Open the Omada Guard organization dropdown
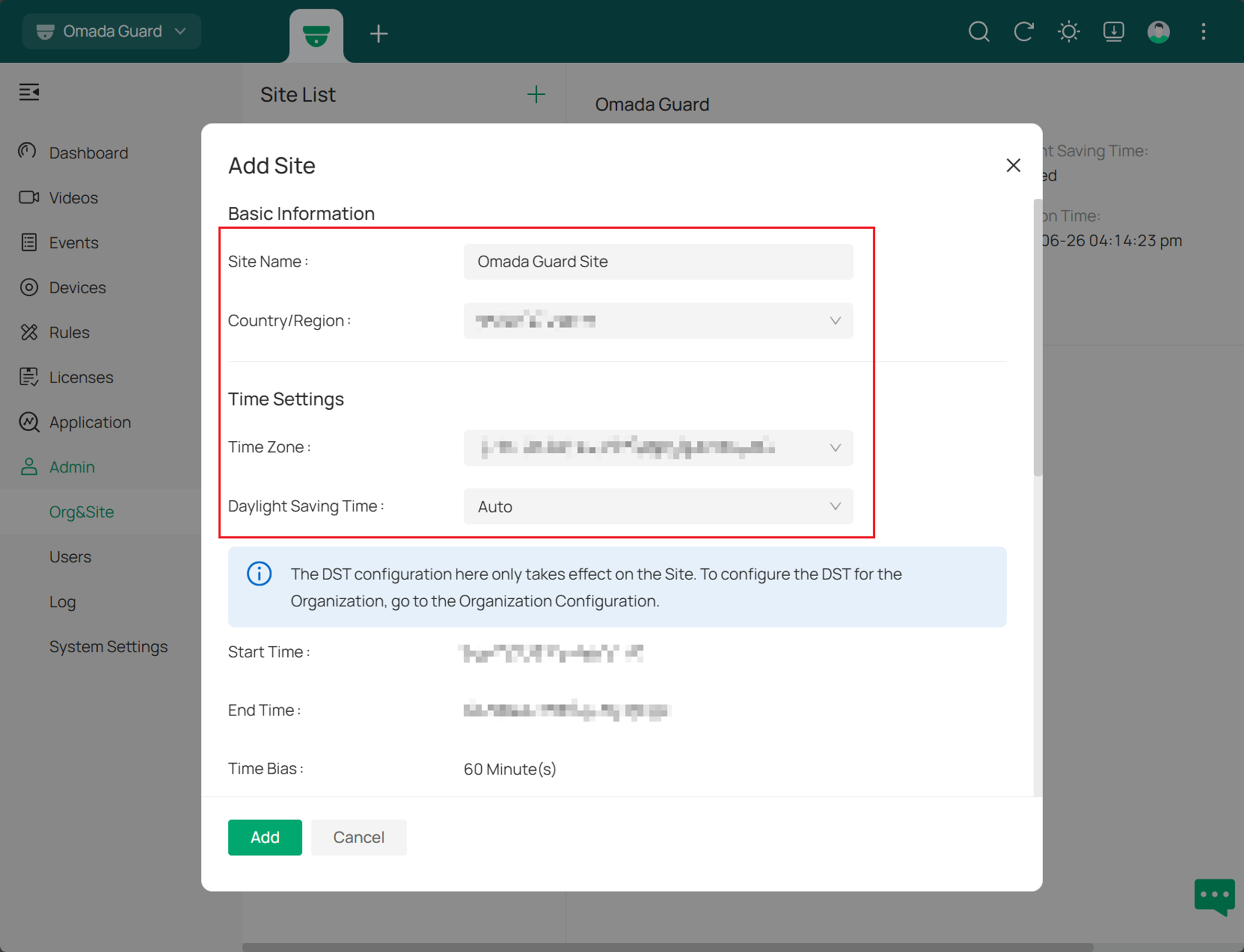 click(x=112, y=31)
